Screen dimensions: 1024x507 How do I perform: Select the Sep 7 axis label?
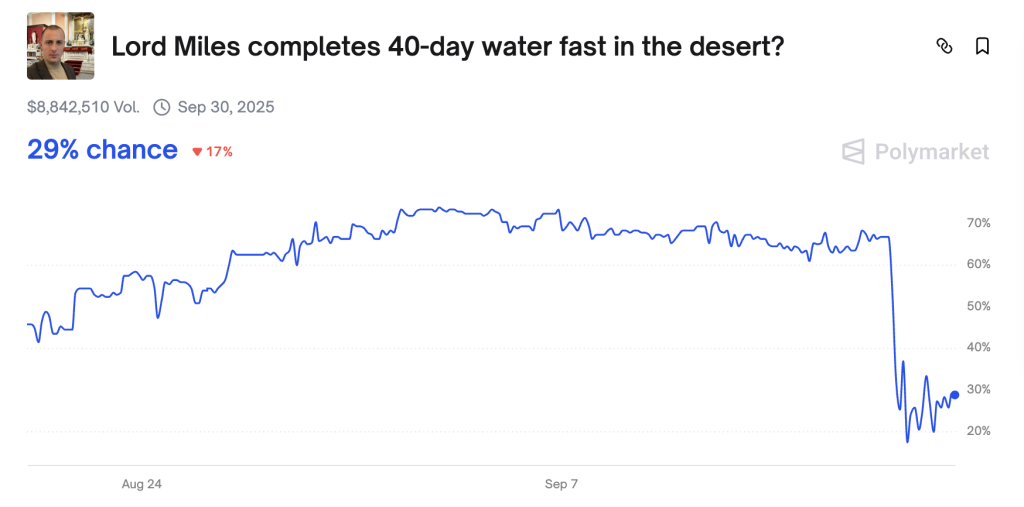(562, 485)
